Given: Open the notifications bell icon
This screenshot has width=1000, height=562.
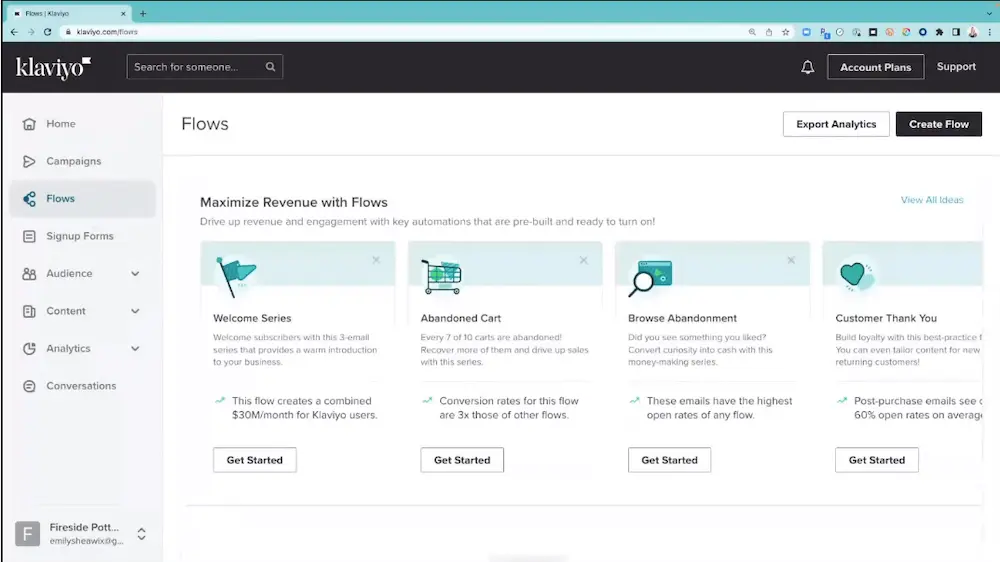Looking at the screenshot, I should tap(808, 67).
